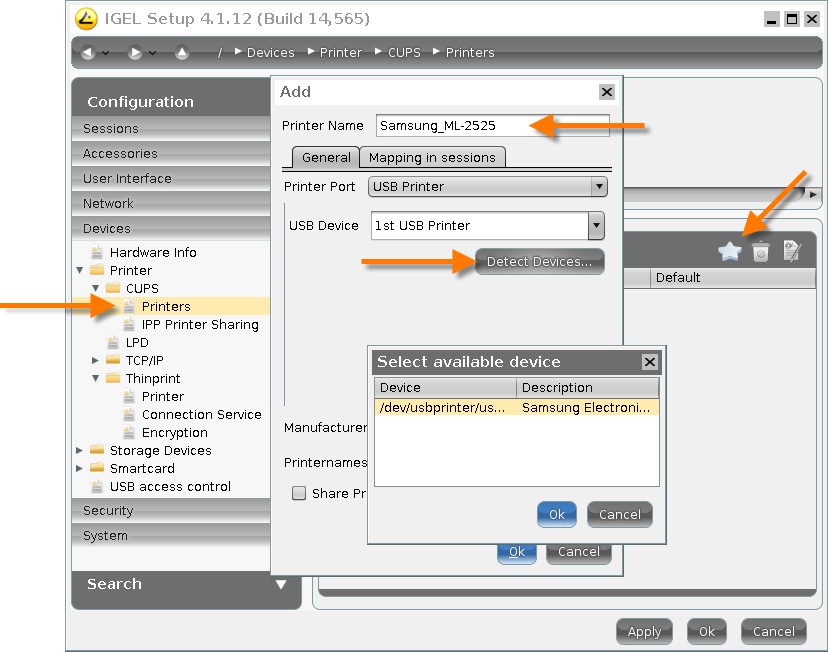Confirm Select available device with Ok

(557, 514)
